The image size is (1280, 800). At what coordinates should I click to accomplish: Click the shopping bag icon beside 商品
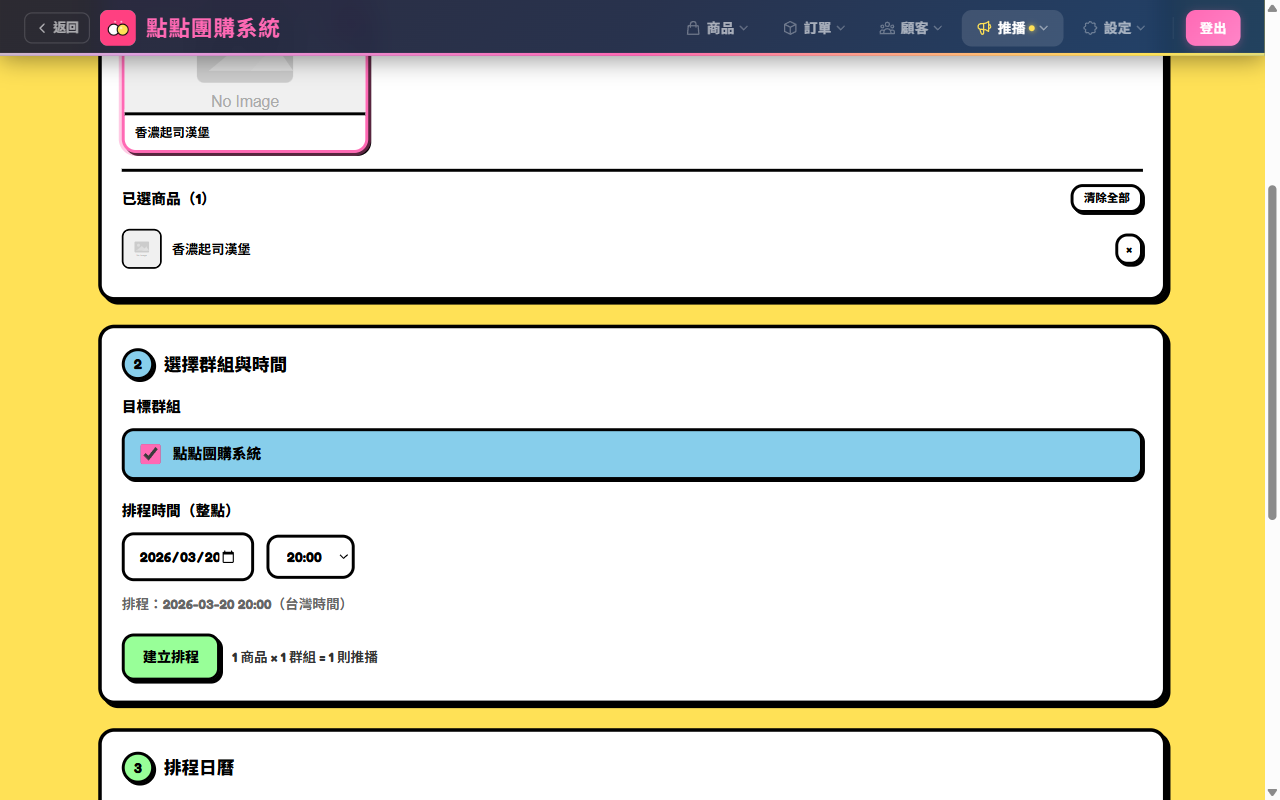pos(692,28)
